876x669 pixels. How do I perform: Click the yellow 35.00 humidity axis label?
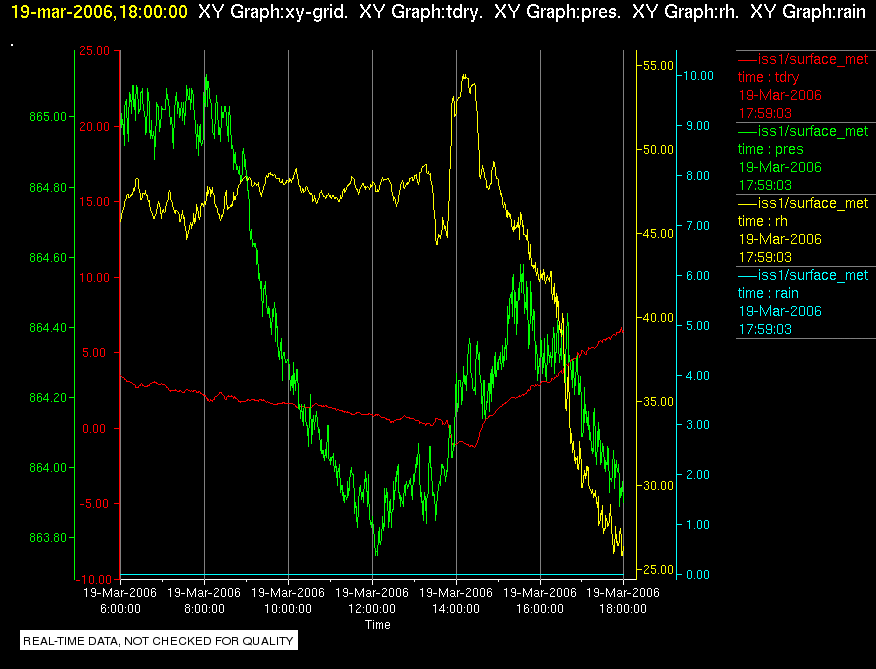659,401
